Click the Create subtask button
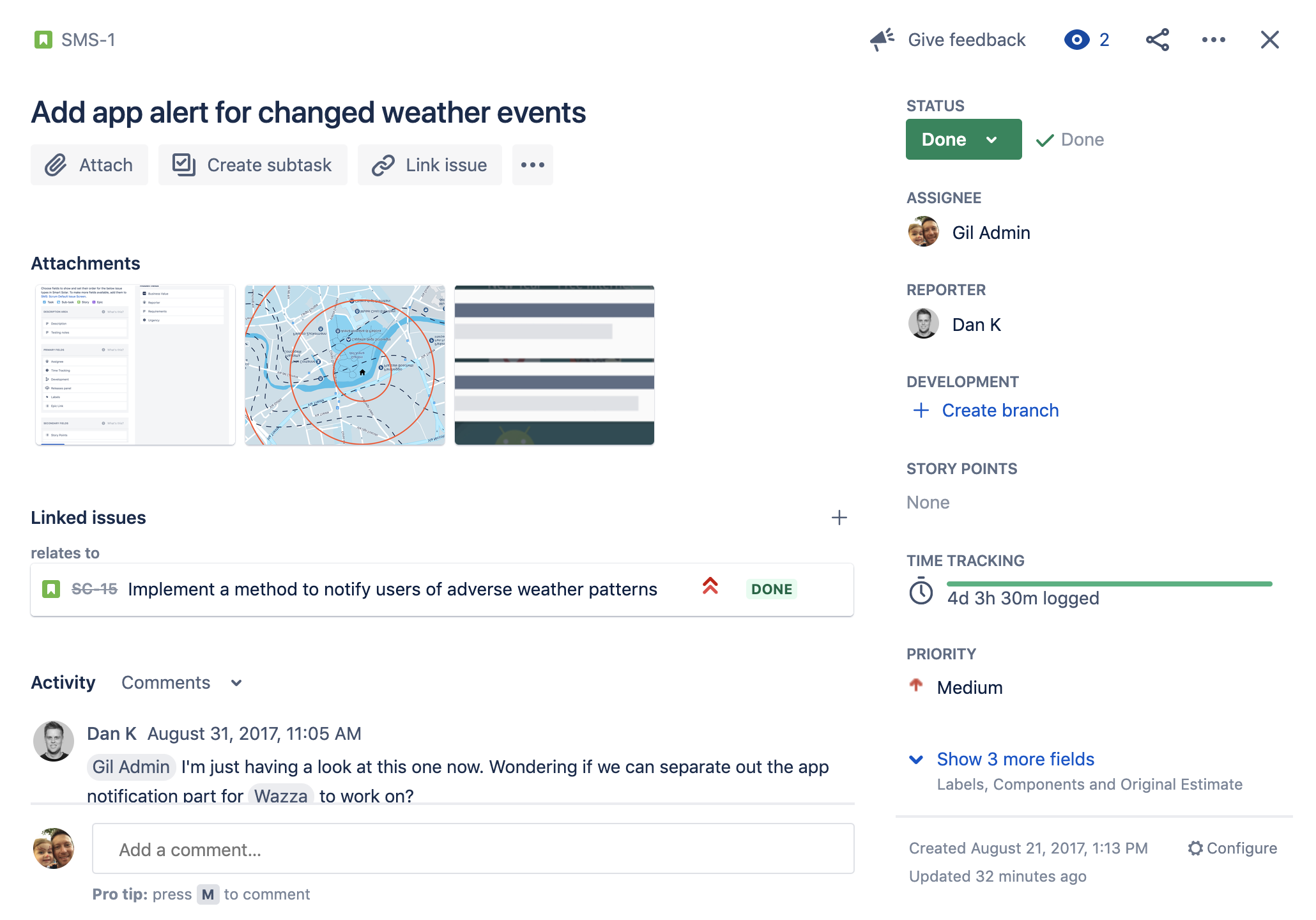The width and height of the screenshot is (1316, 920). tap(252, 165)
